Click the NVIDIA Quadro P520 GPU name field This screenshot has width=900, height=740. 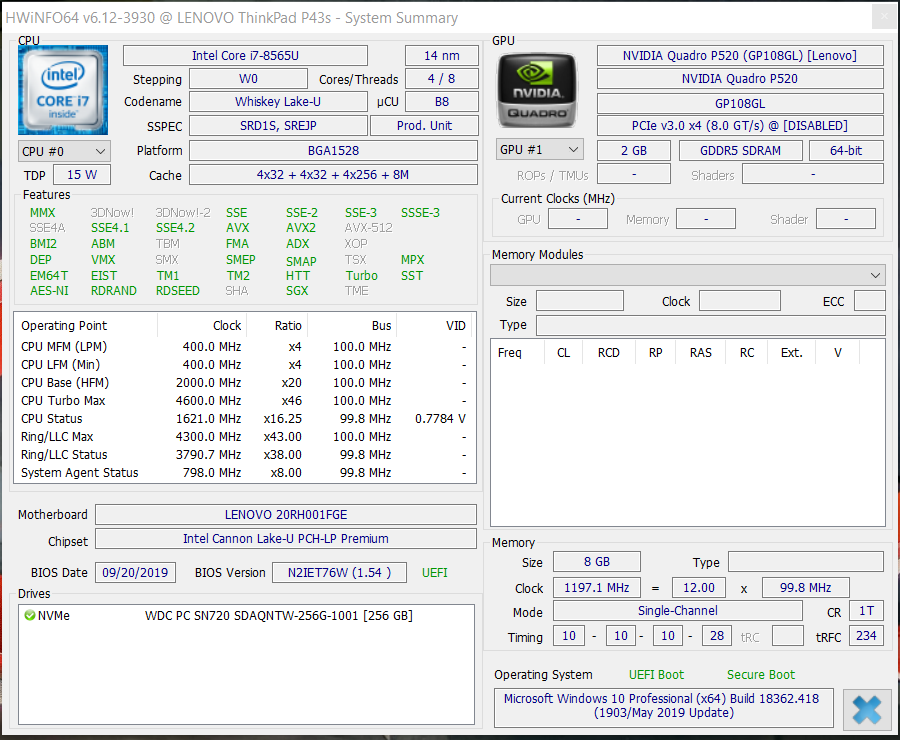point(740,79)
